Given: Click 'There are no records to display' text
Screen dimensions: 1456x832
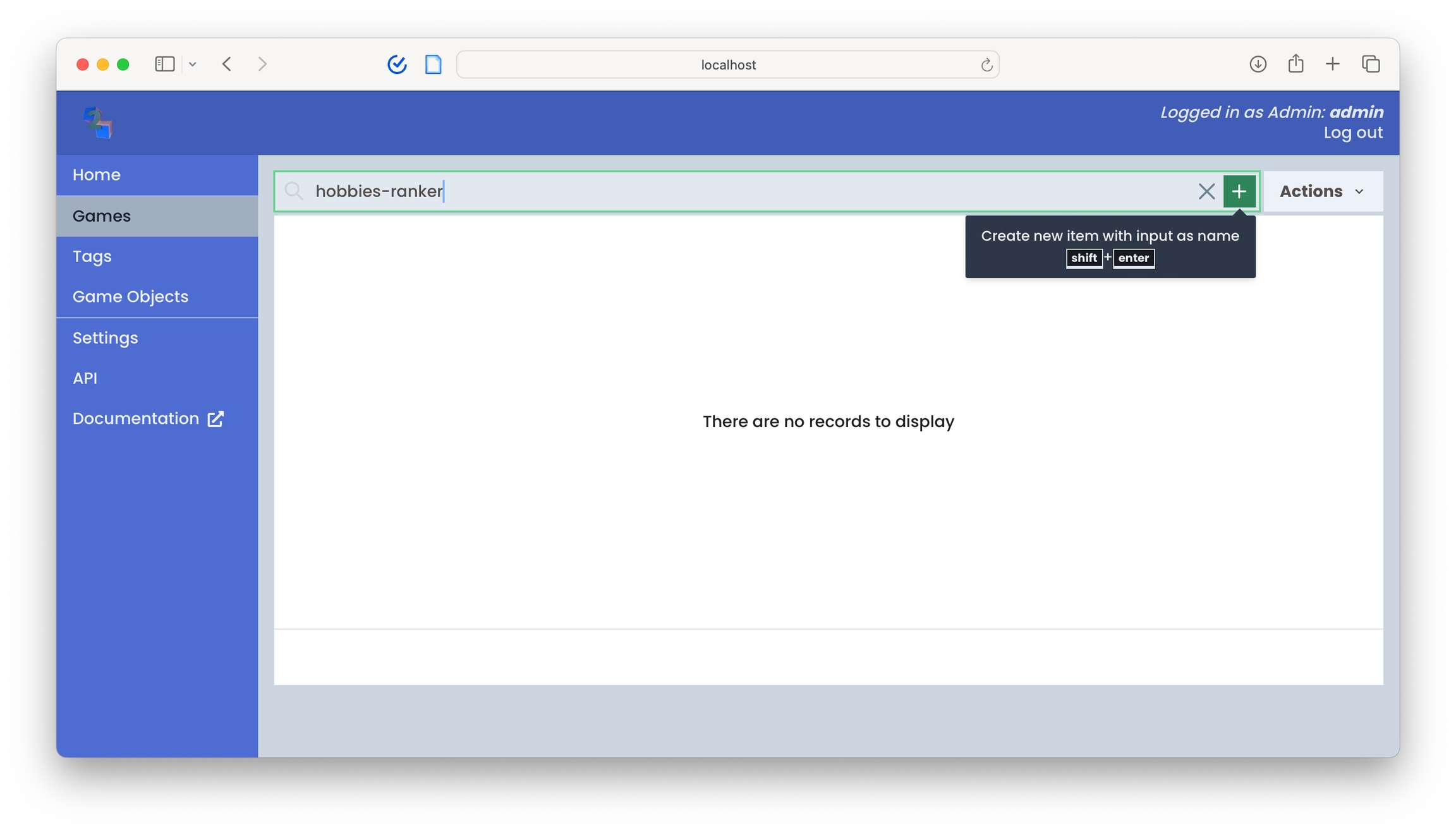Looking at the screenshot, I should [x=828, y=421].
